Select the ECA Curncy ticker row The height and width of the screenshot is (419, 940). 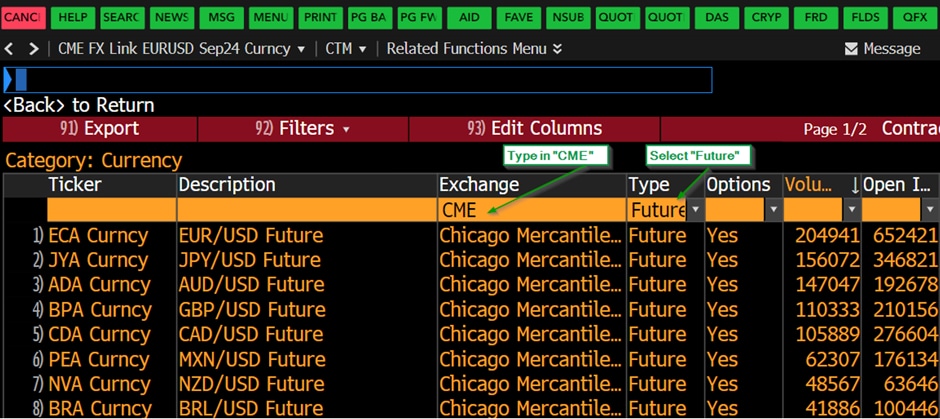(x=98, y=236)
